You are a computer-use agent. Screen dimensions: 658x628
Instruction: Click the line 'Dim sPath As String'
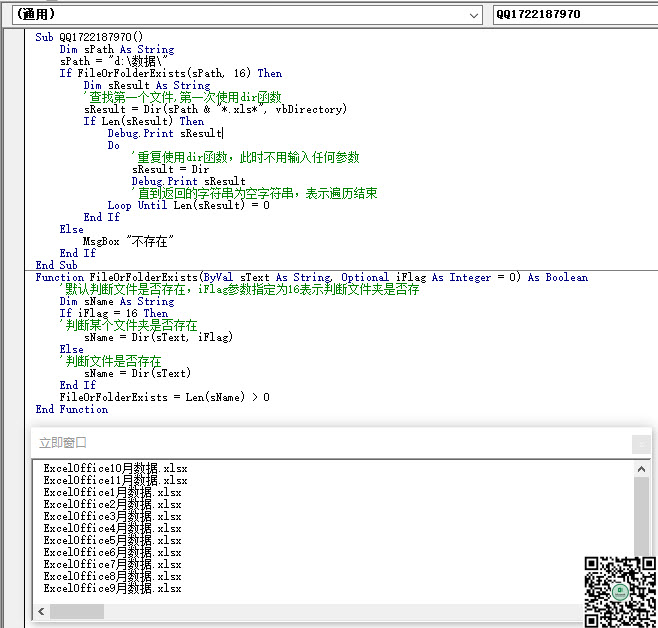pyautogui.click(x=117, y=49)
